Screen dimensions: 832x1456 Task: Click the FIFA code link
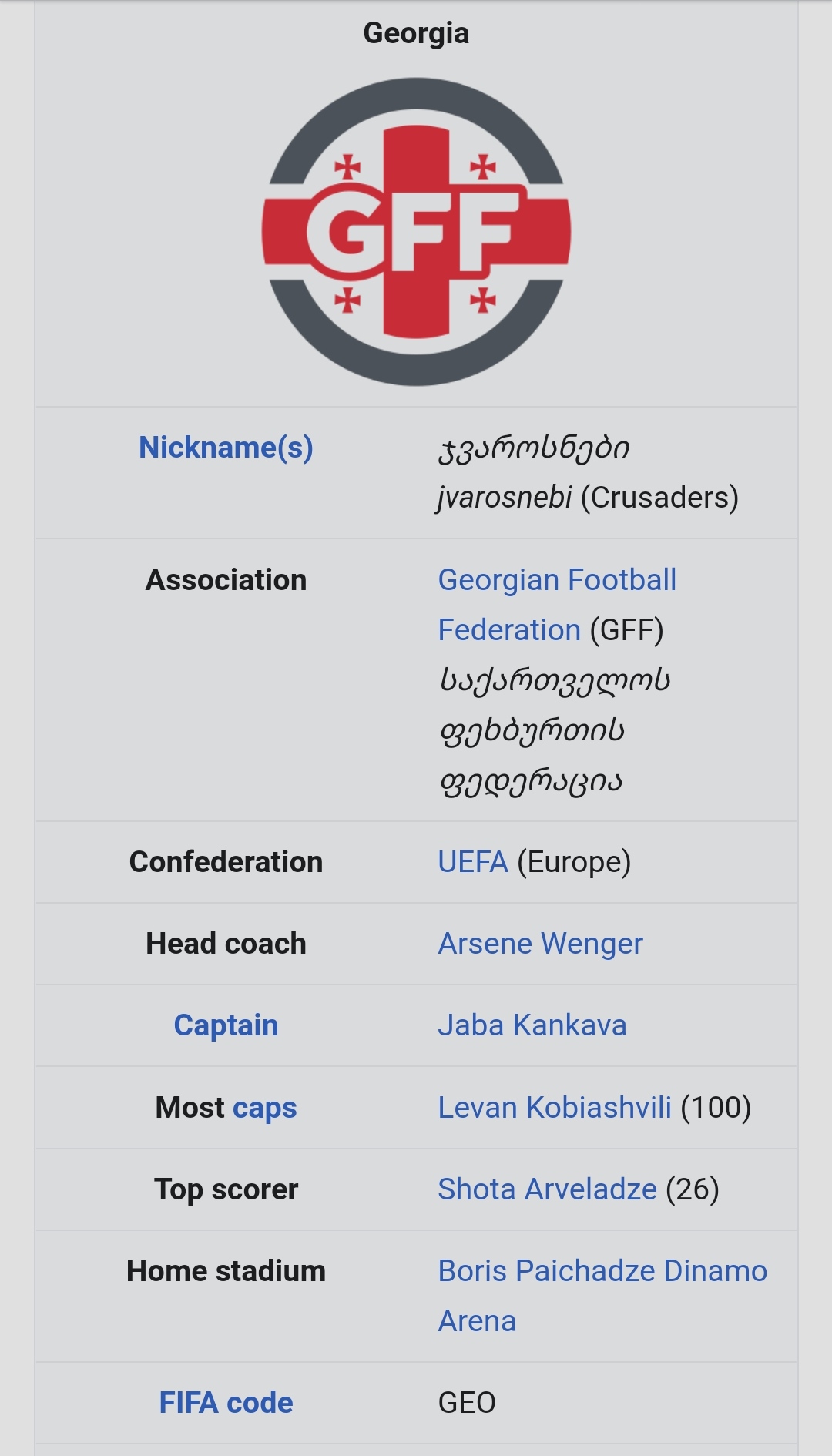(226, 1403)
